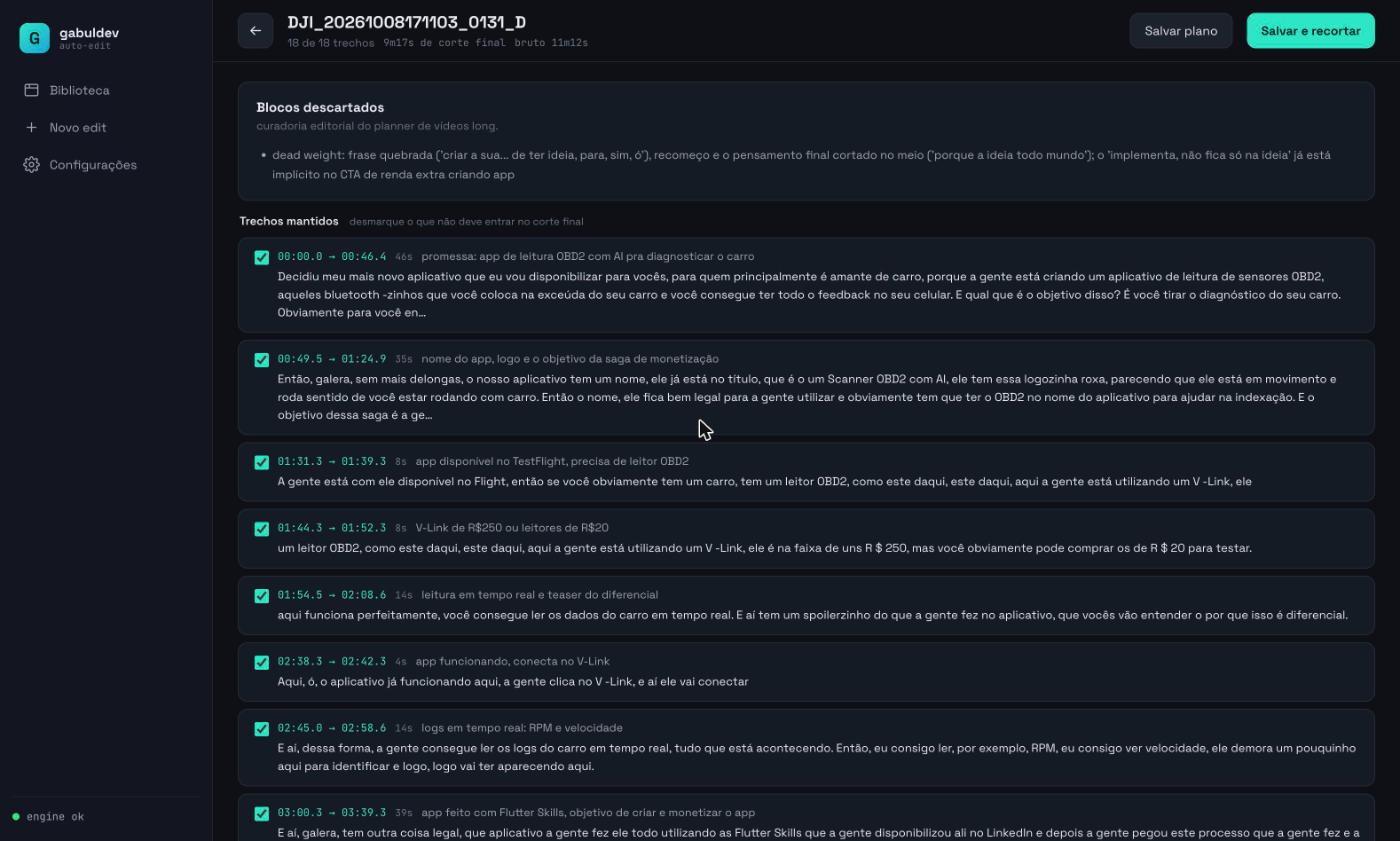Click label 'V-Link de R$250 ou leitores de R$20'
Screen dimensions: 1400x841
click(x=512, y=528)
